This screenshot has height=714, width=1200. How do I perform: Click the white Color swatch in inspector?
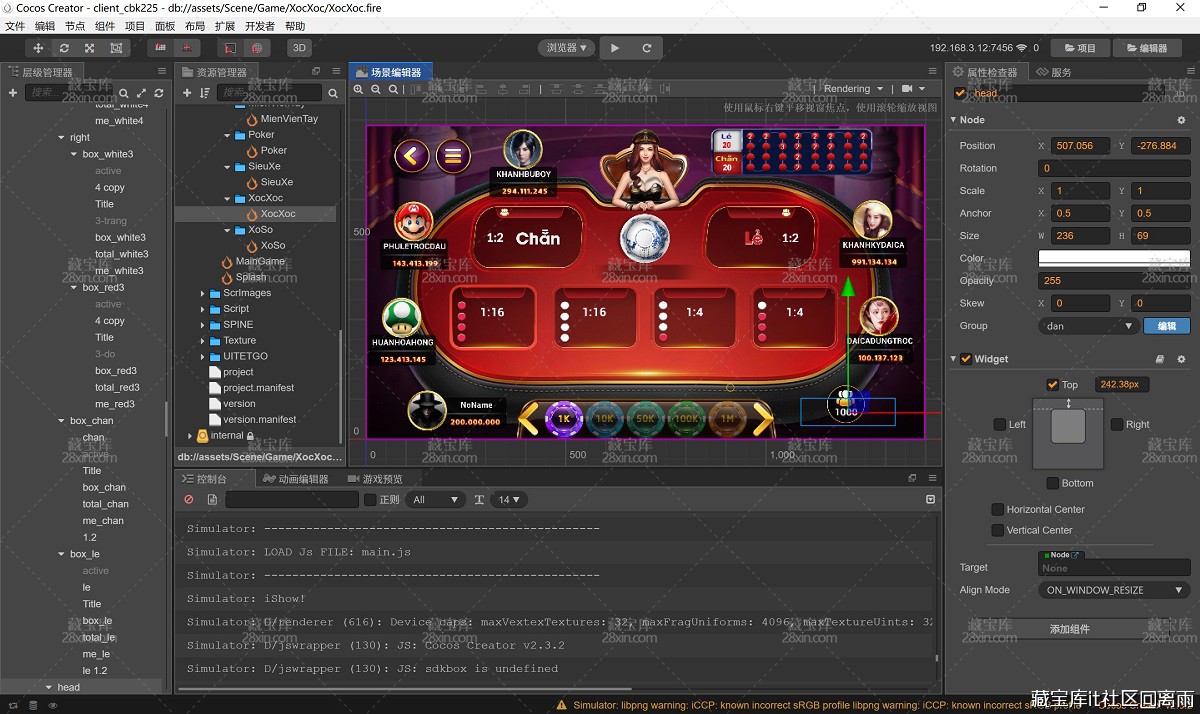(1114, 258)
